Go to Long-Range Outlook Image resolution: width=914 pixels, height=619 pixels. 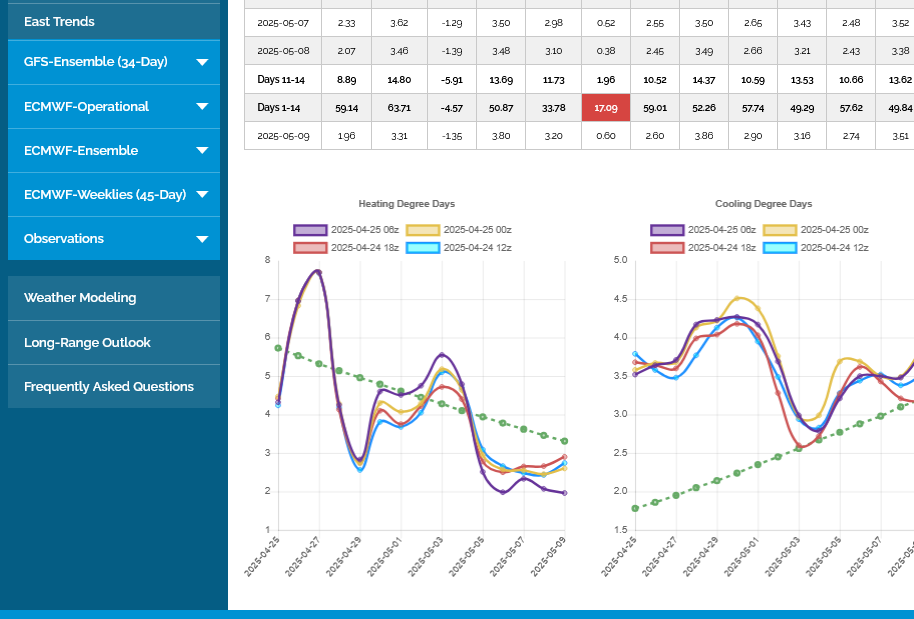(87, 342)
